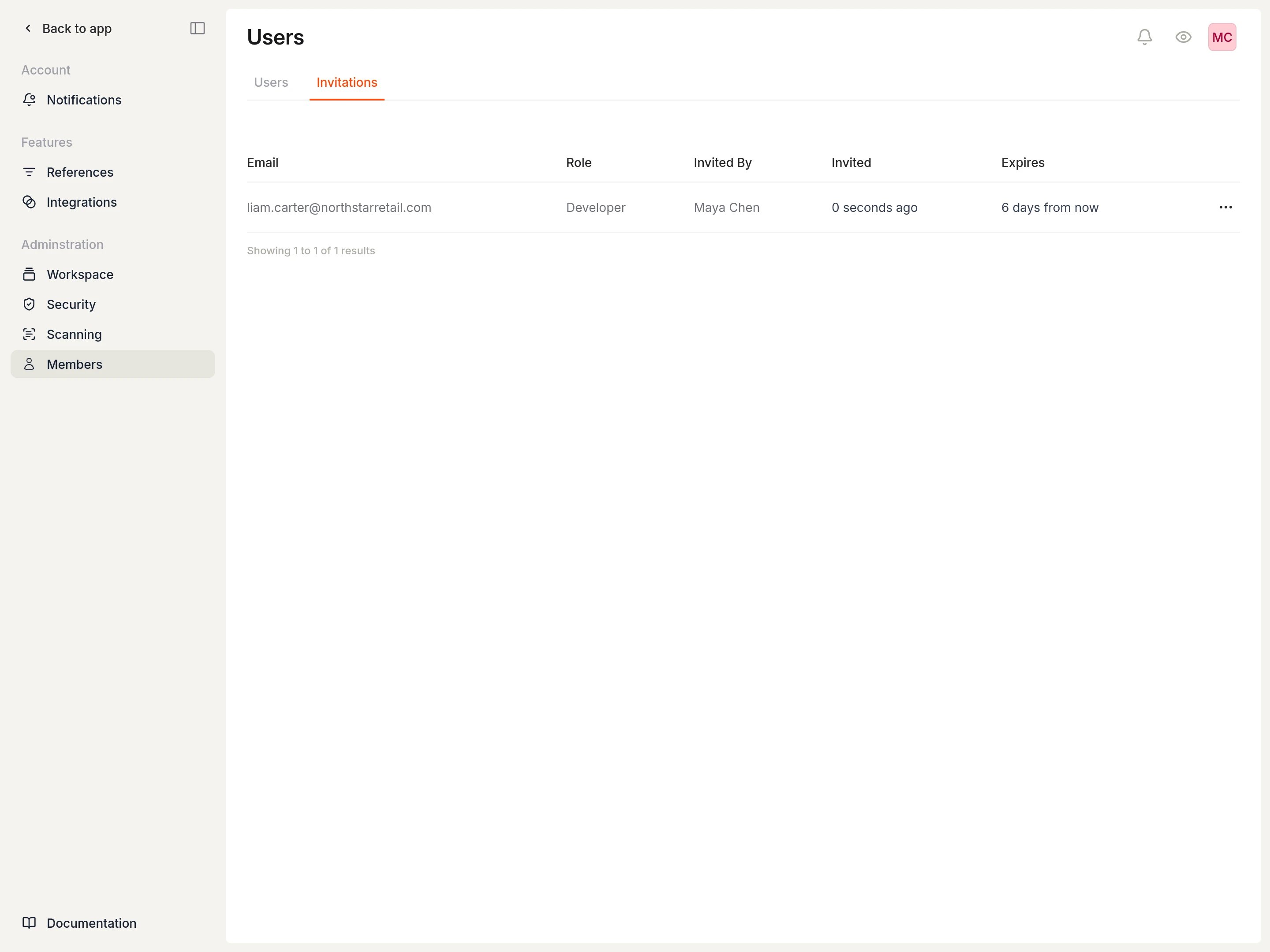Toggle the eye visibility icon
The image size is (1270, 952).
pyautogui.click(x=1183, y=37)
